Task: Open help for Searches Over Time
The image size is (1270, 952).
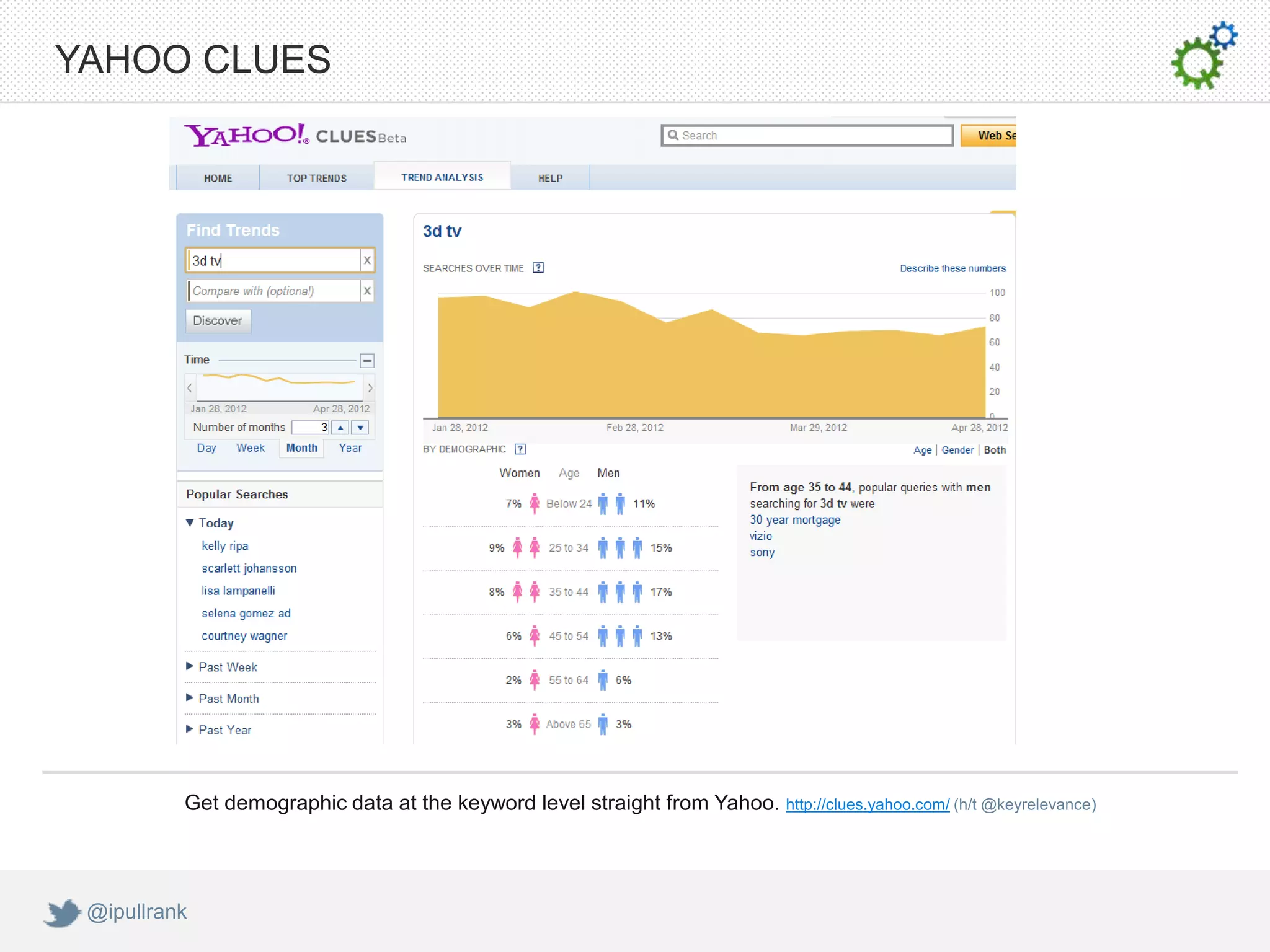Action: (538, 268)
